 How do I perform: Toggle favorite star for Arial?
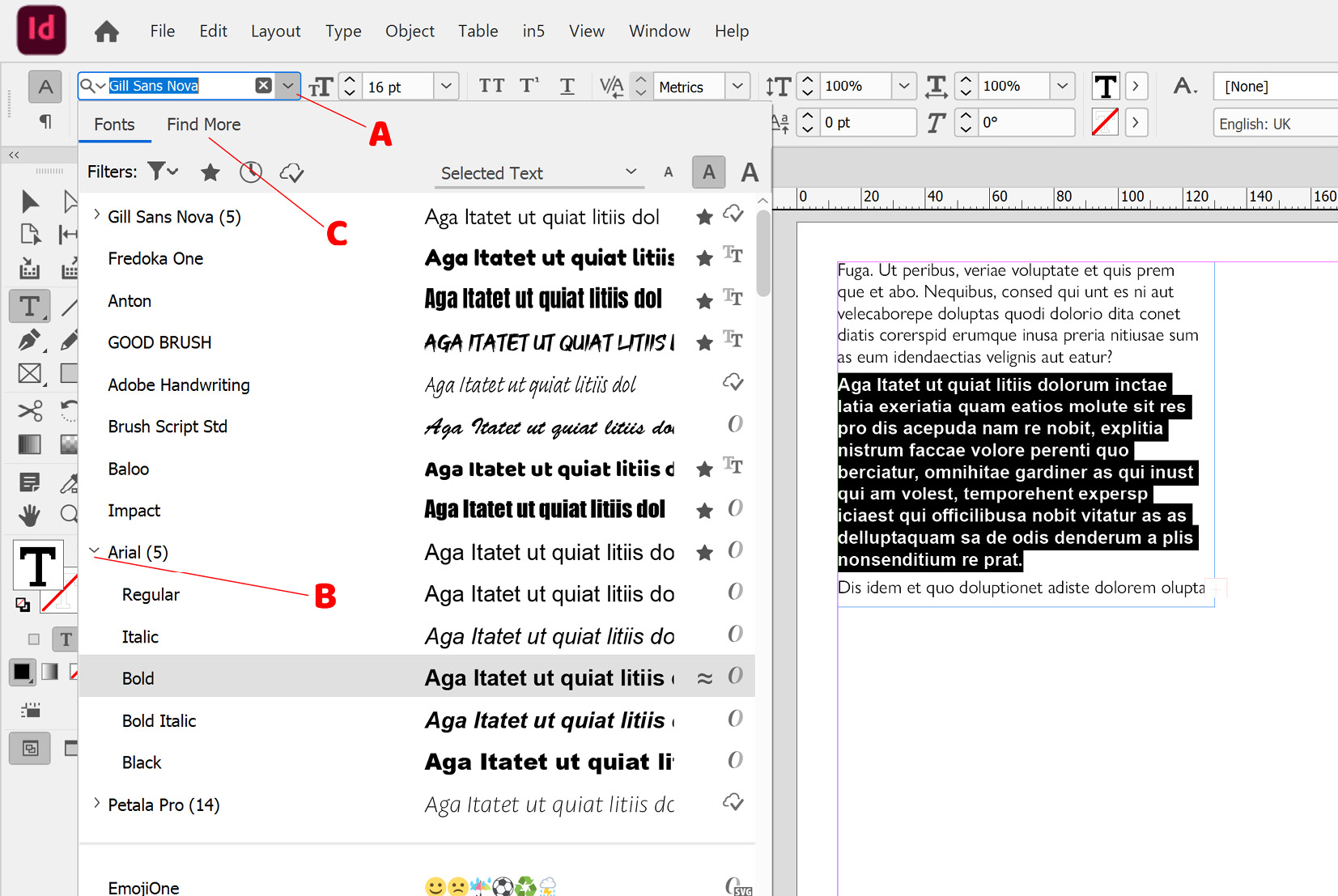click(x=704, y=553)
